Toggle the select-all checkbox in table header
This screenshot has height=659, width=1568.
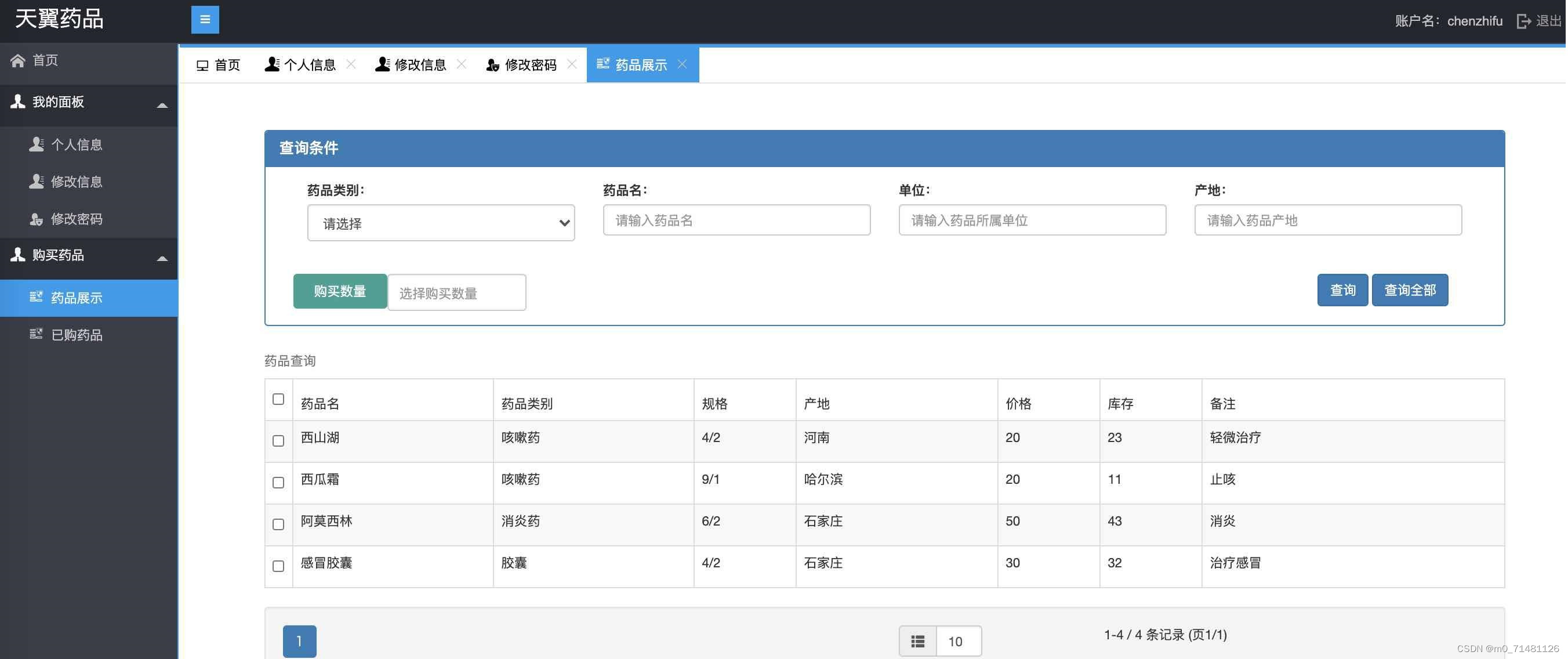click(x=278, y=399)
